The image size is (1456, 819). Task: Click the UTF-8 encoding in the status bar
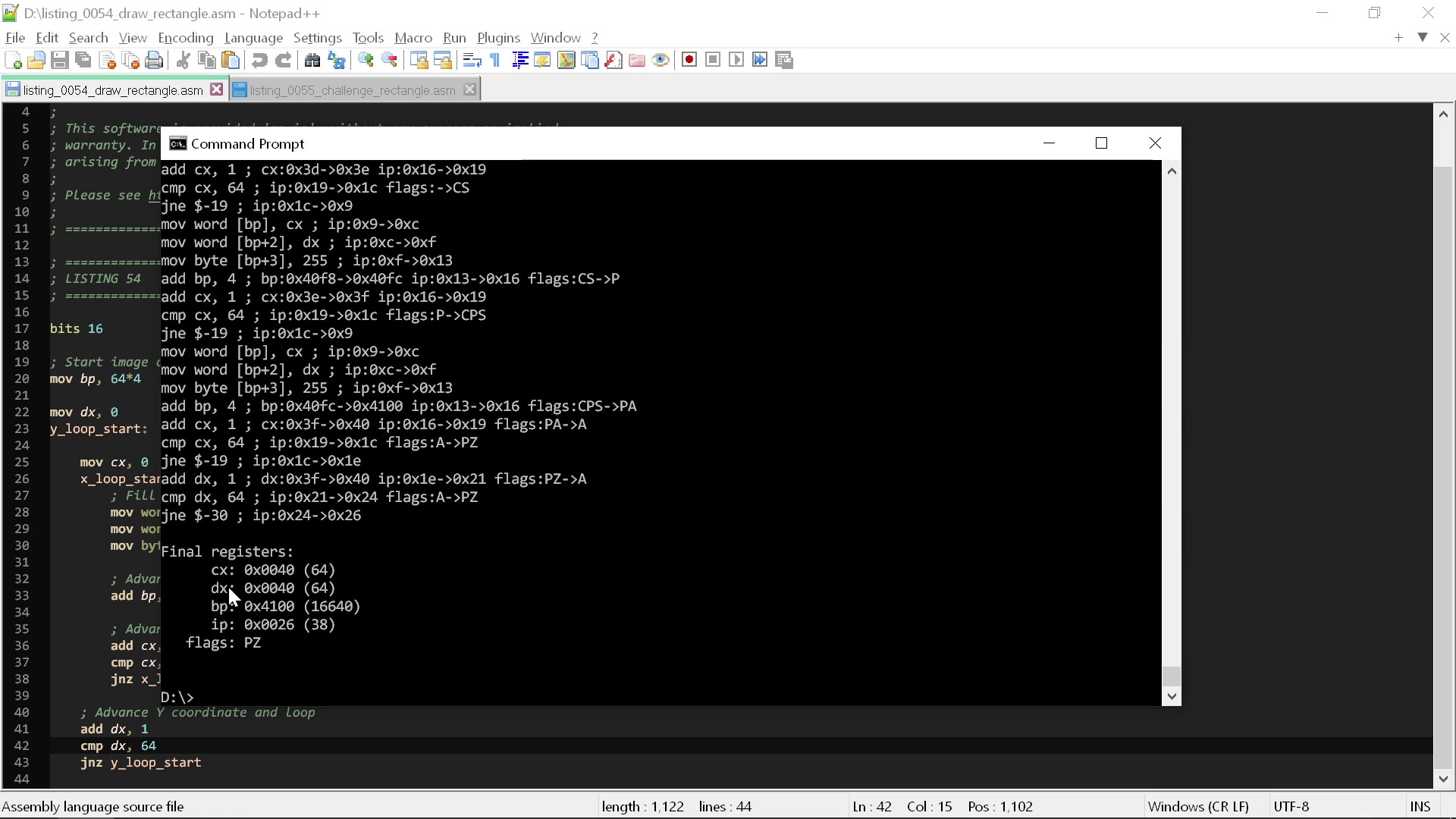click(1292, 806)
